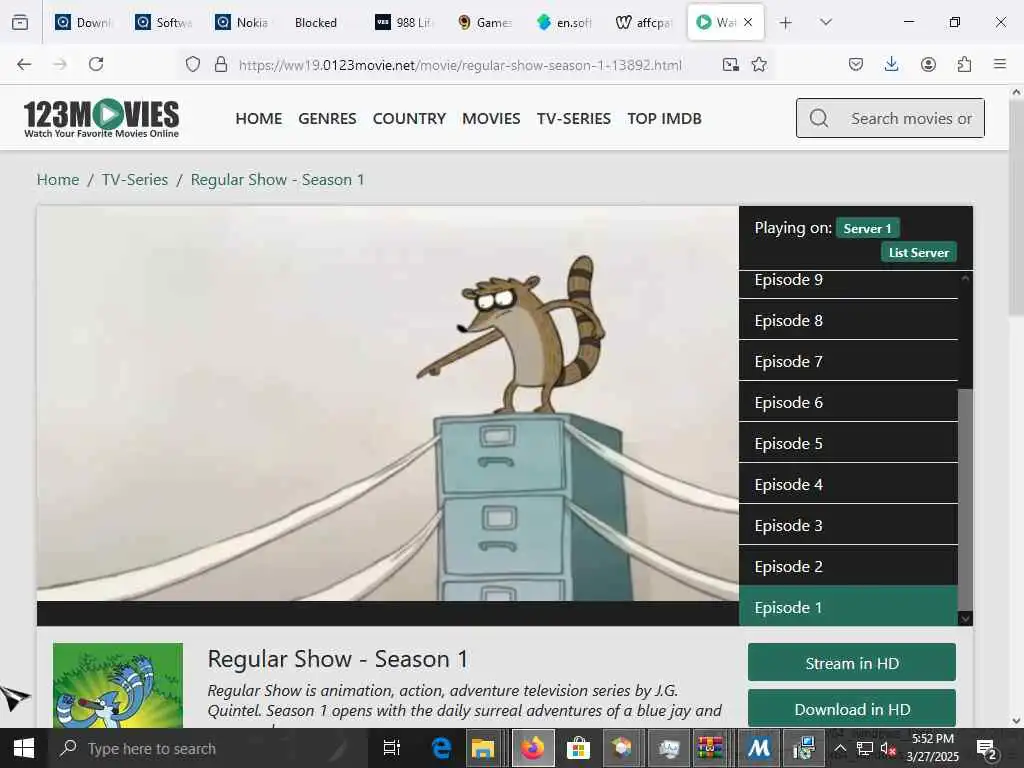This screenshot has height=768, width=1024.
Task: Click the browser forward arrow
Action: 60,64
